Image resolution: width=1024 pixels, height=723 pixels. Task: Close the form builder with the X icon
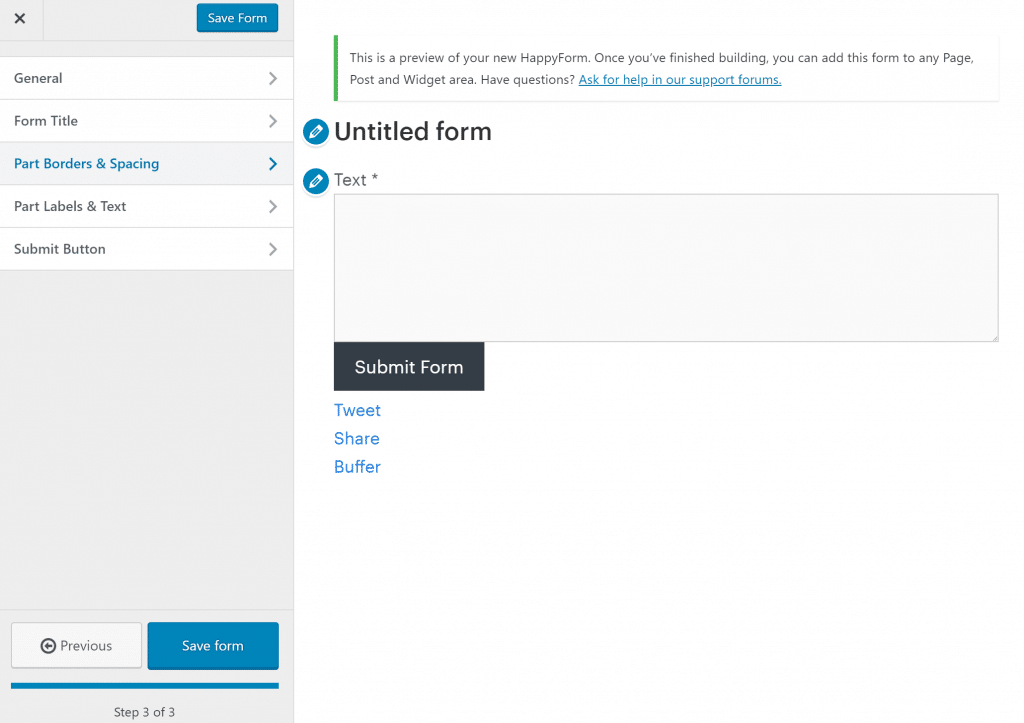[20, 18]
